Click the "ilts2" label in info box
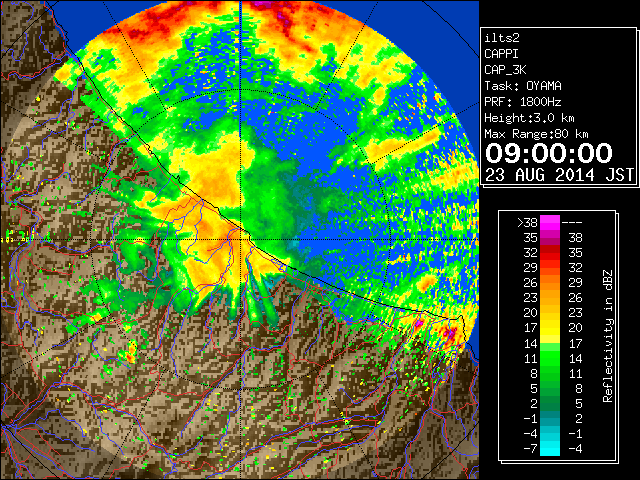The image size is (640, 480). pyautogui.click(x=502, y=38)
